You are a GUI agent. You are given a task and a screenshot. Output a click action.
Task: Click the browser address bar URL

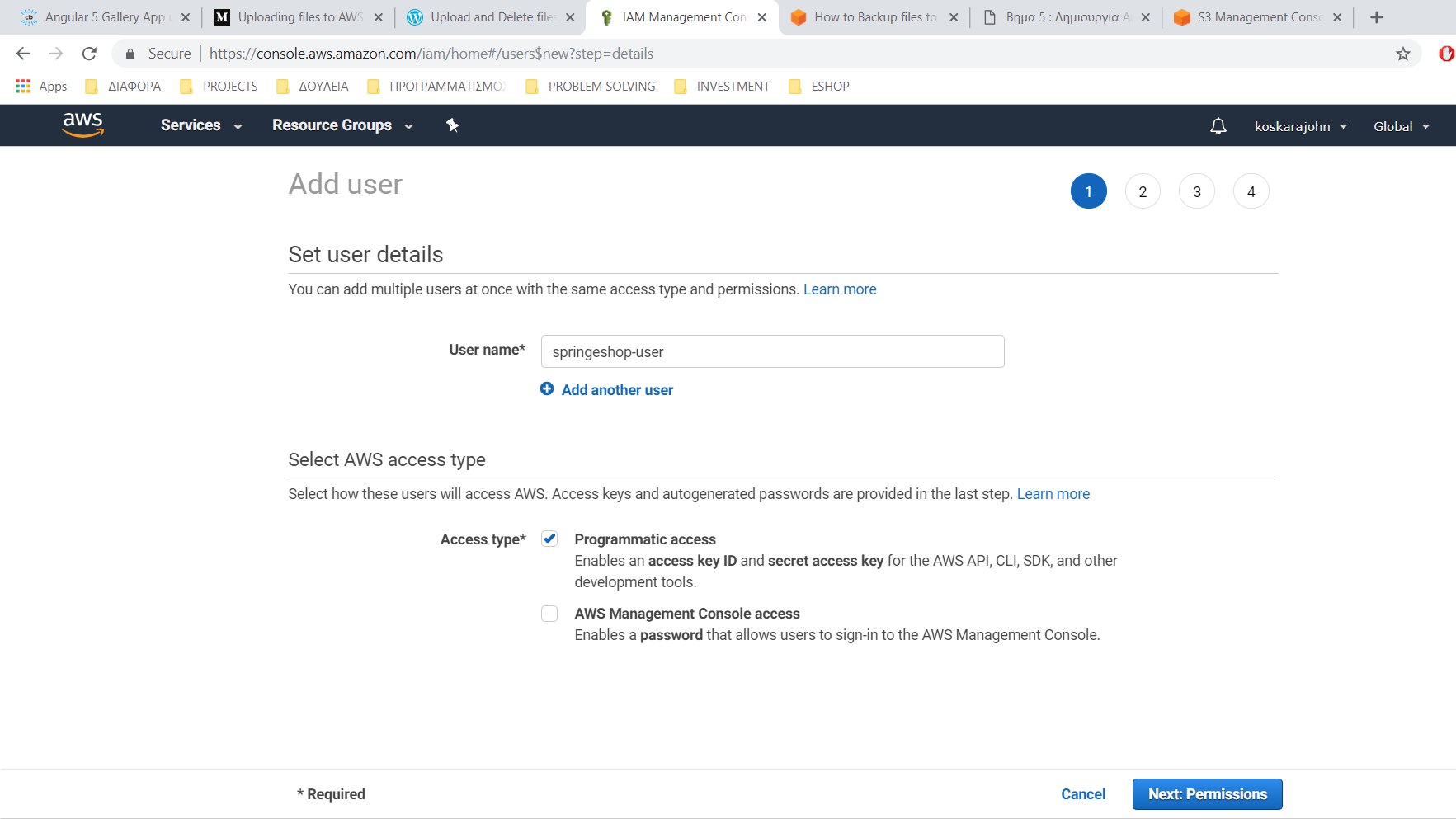431,54
